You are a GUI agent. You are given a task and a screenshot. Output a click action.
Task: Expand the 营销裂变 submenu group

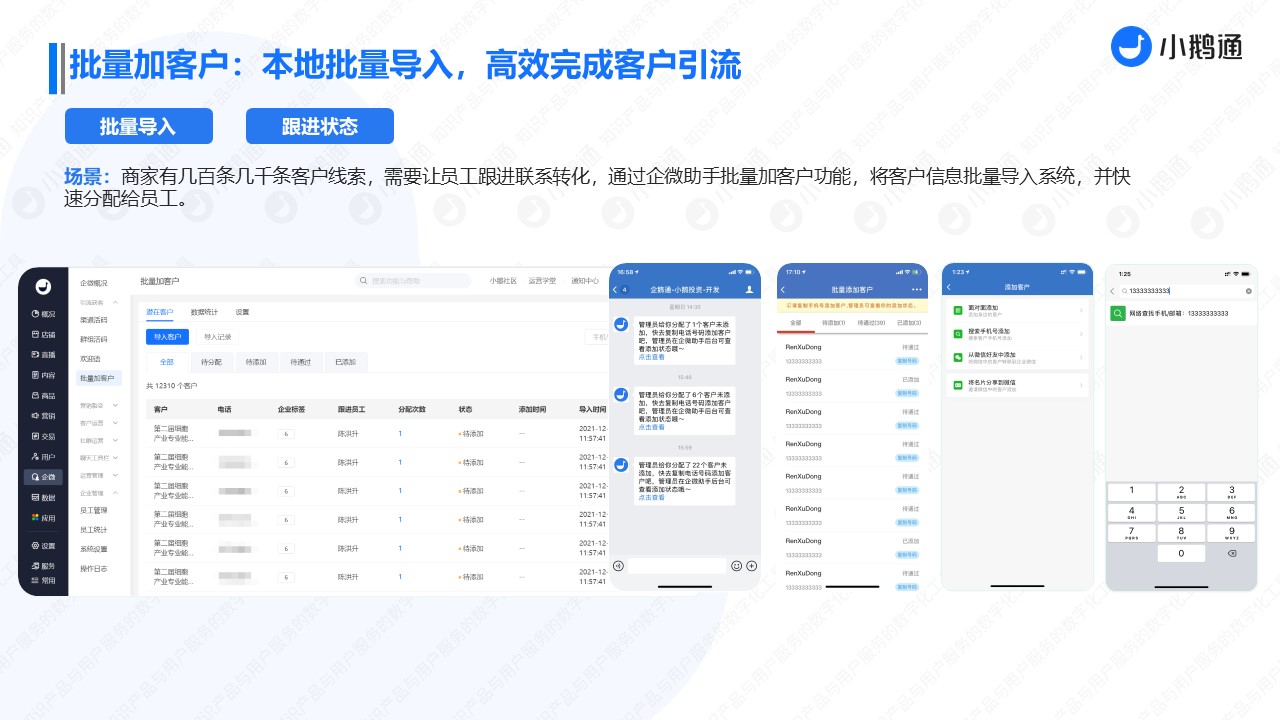click(98, 405)
